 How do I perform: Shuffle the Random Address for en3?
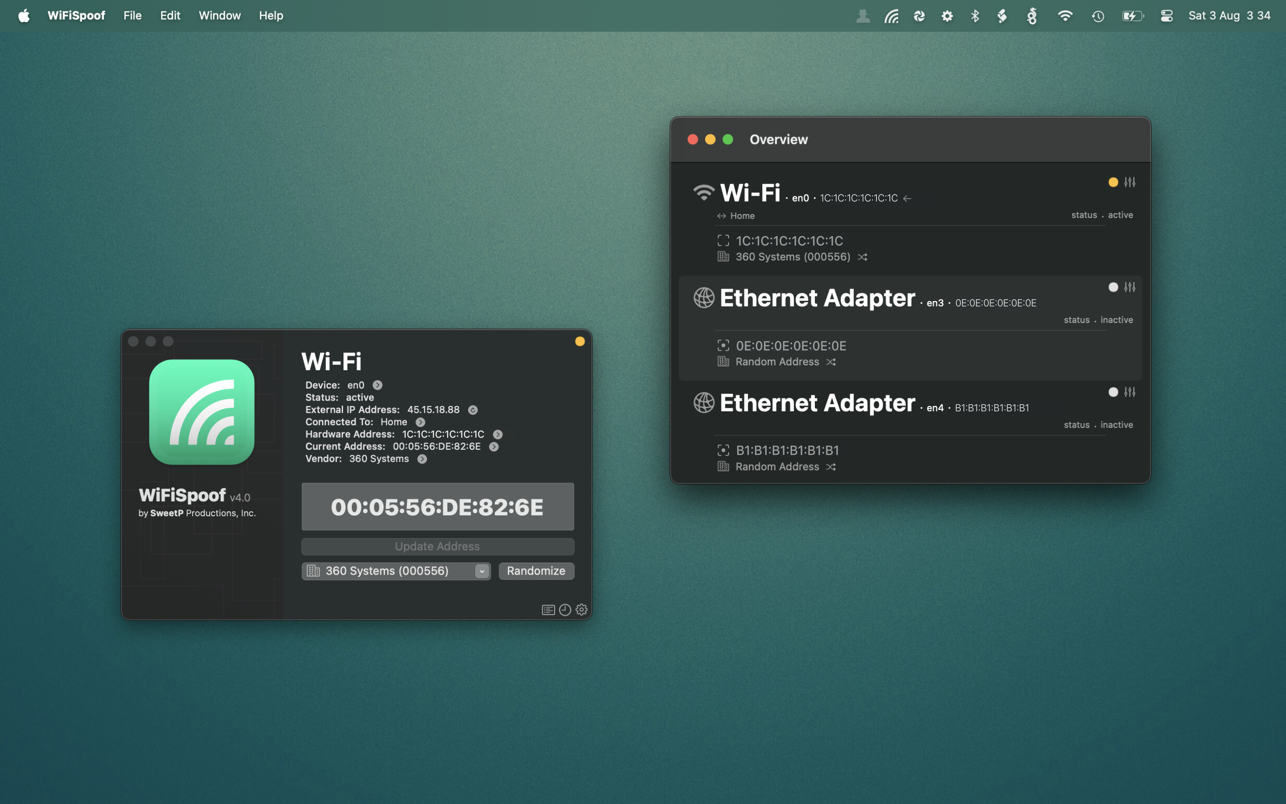(x=831, y=362)
